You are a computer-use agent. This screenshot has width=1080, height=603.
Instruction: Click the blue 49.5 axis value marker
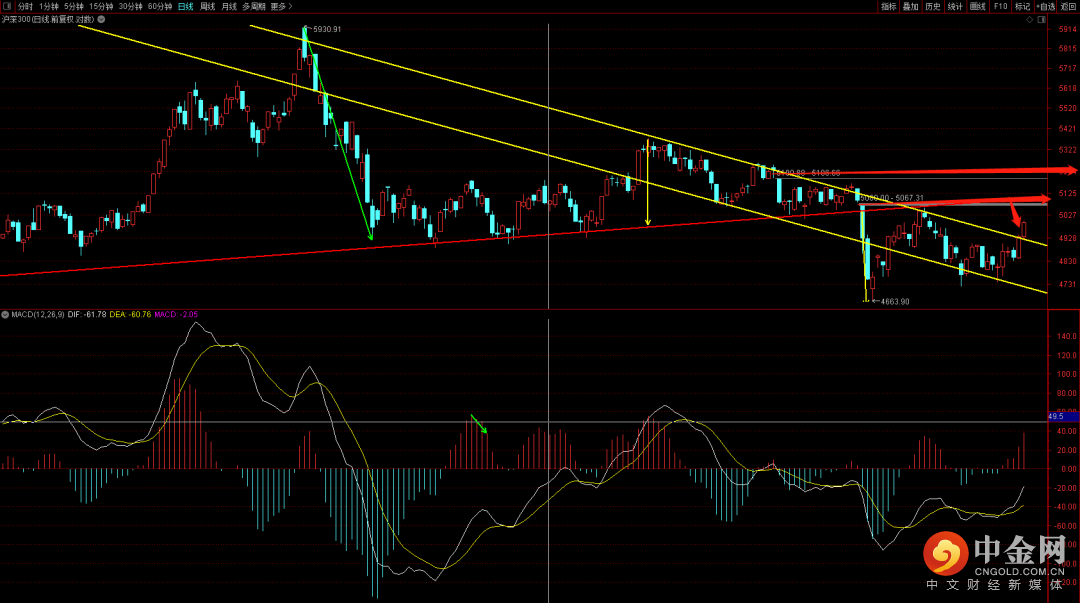pos(1063,416)
